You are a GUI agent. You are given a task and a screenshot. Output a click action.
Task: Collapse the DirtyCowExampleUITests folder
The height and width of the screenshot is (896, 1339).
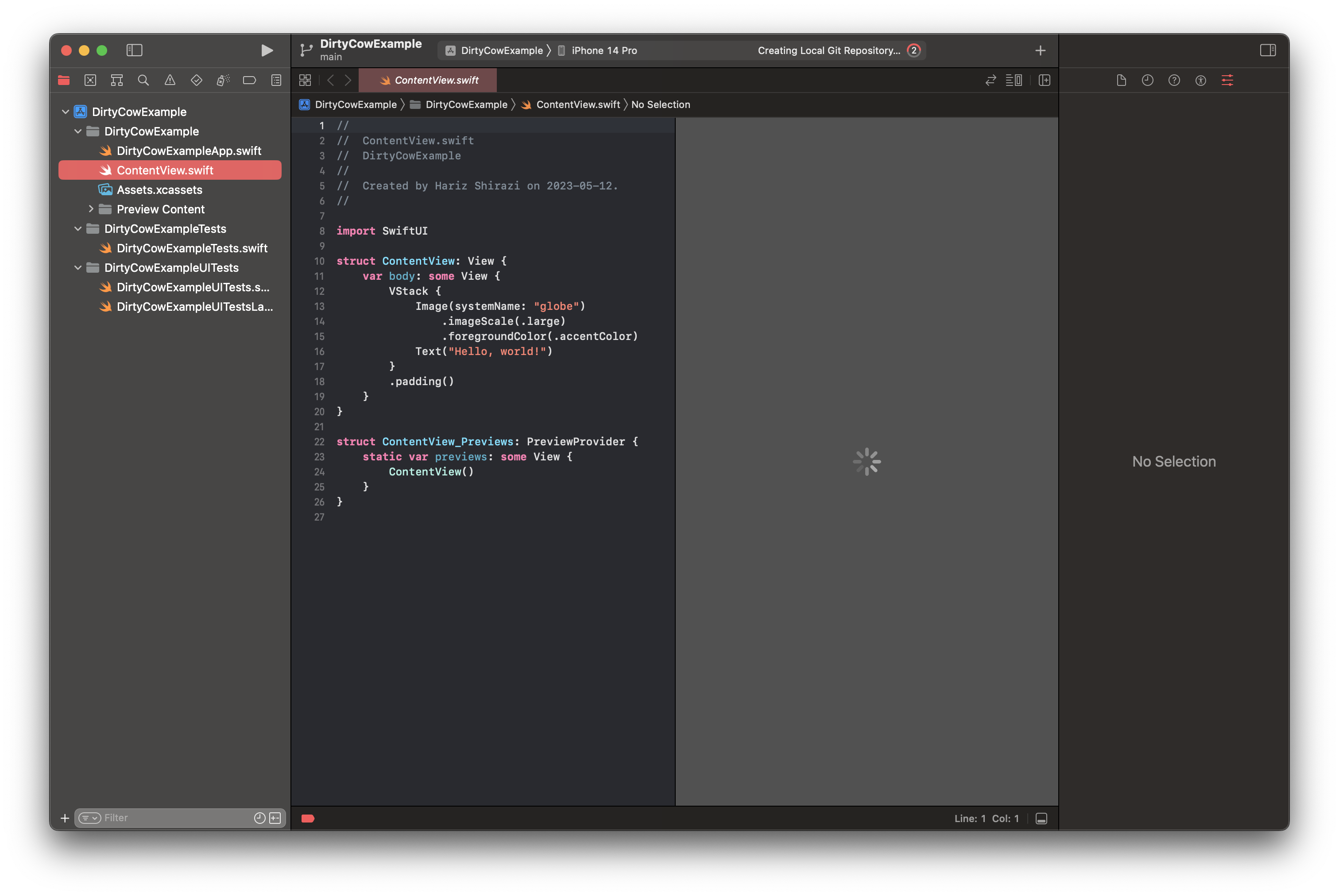pyautogui.click(x=78, y=267)
